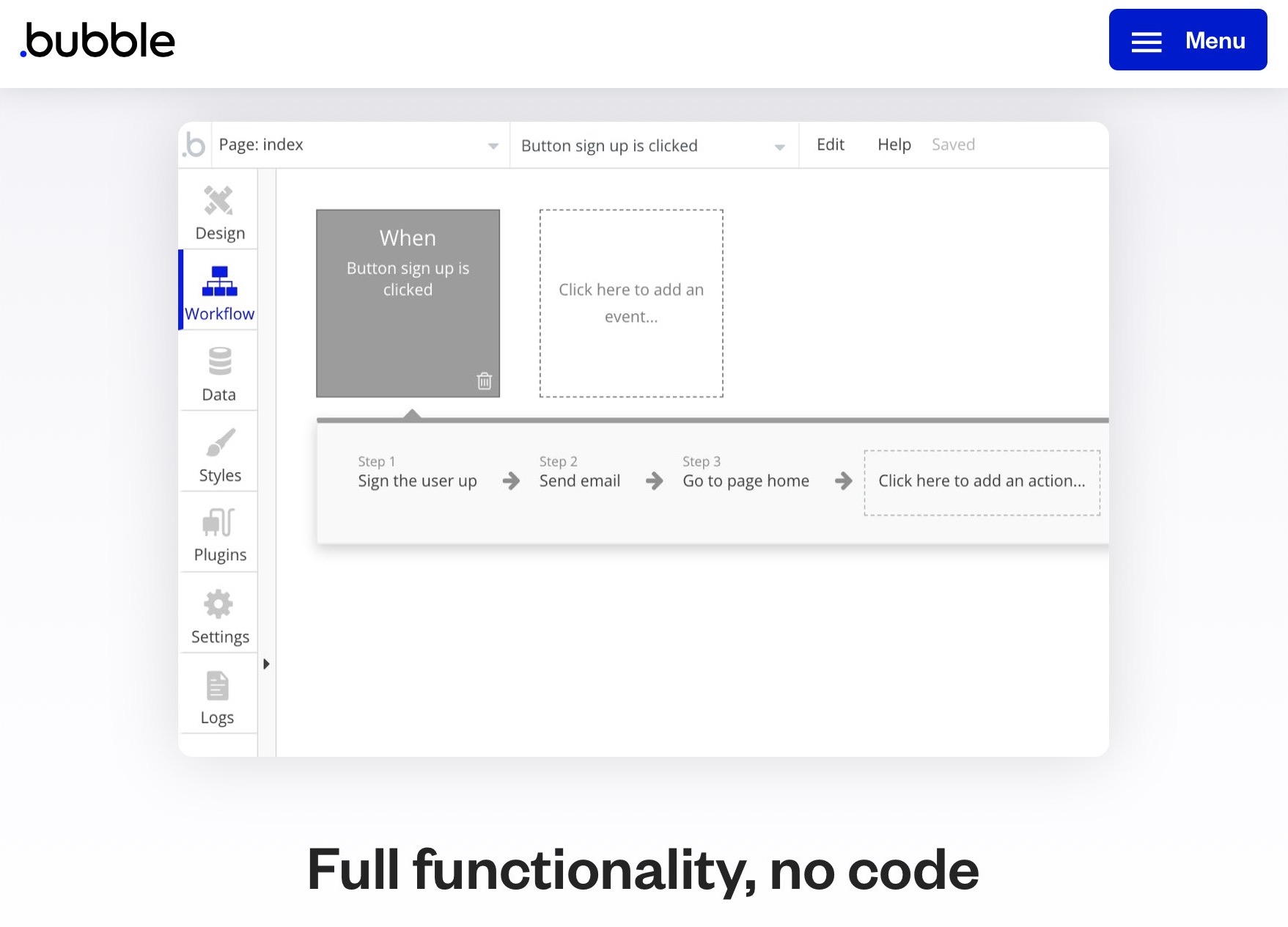
Task: Click the blue Menu button
Action: point(1188,40)
